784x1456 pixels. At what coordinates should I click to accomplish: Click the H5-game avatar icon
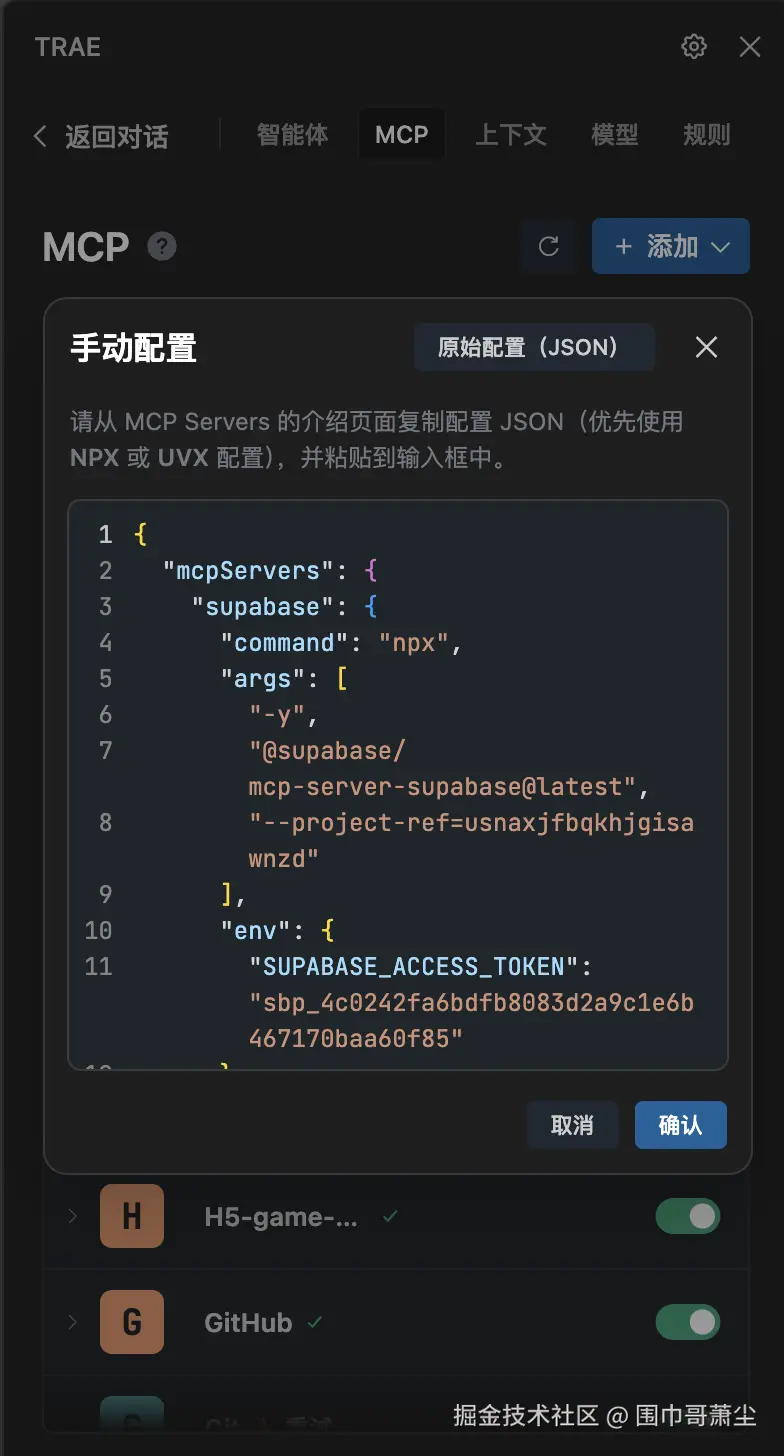pyautogui.click(x=132, y=1216)
